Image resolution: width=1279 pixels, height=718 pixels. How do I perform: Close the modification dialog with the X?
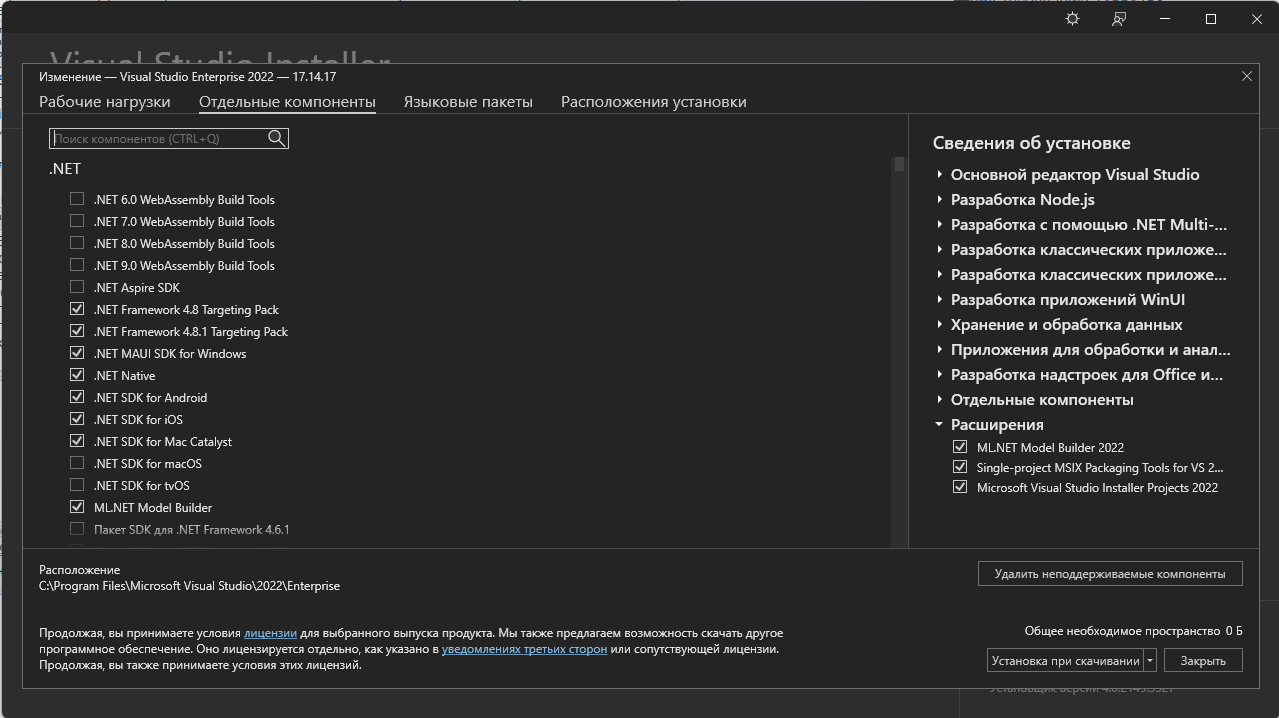[1246, 76]
